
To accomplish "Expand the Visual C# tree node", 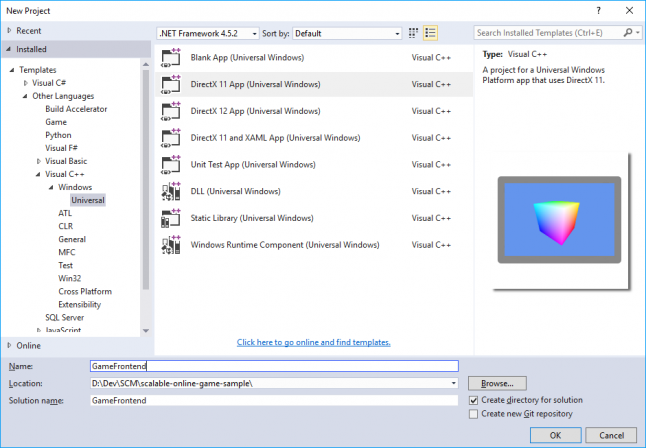I will [x=27, y=83].
